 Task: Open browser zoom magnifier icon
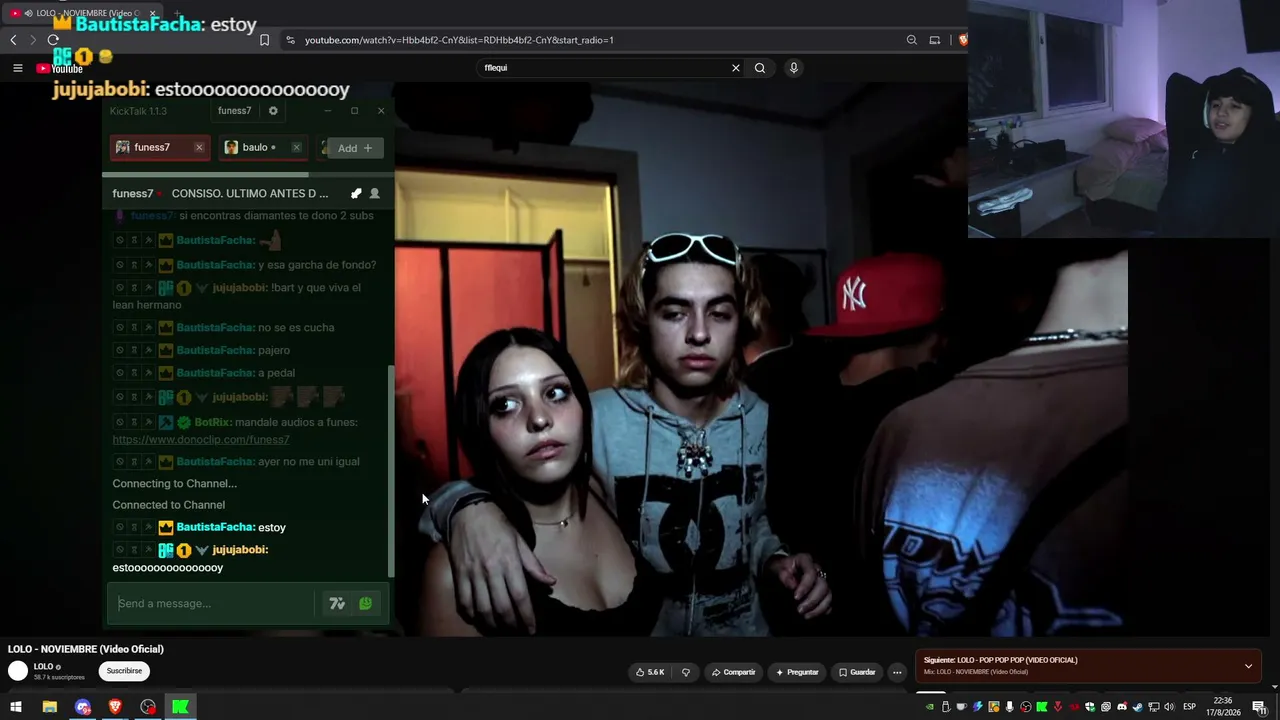point(912,40)
